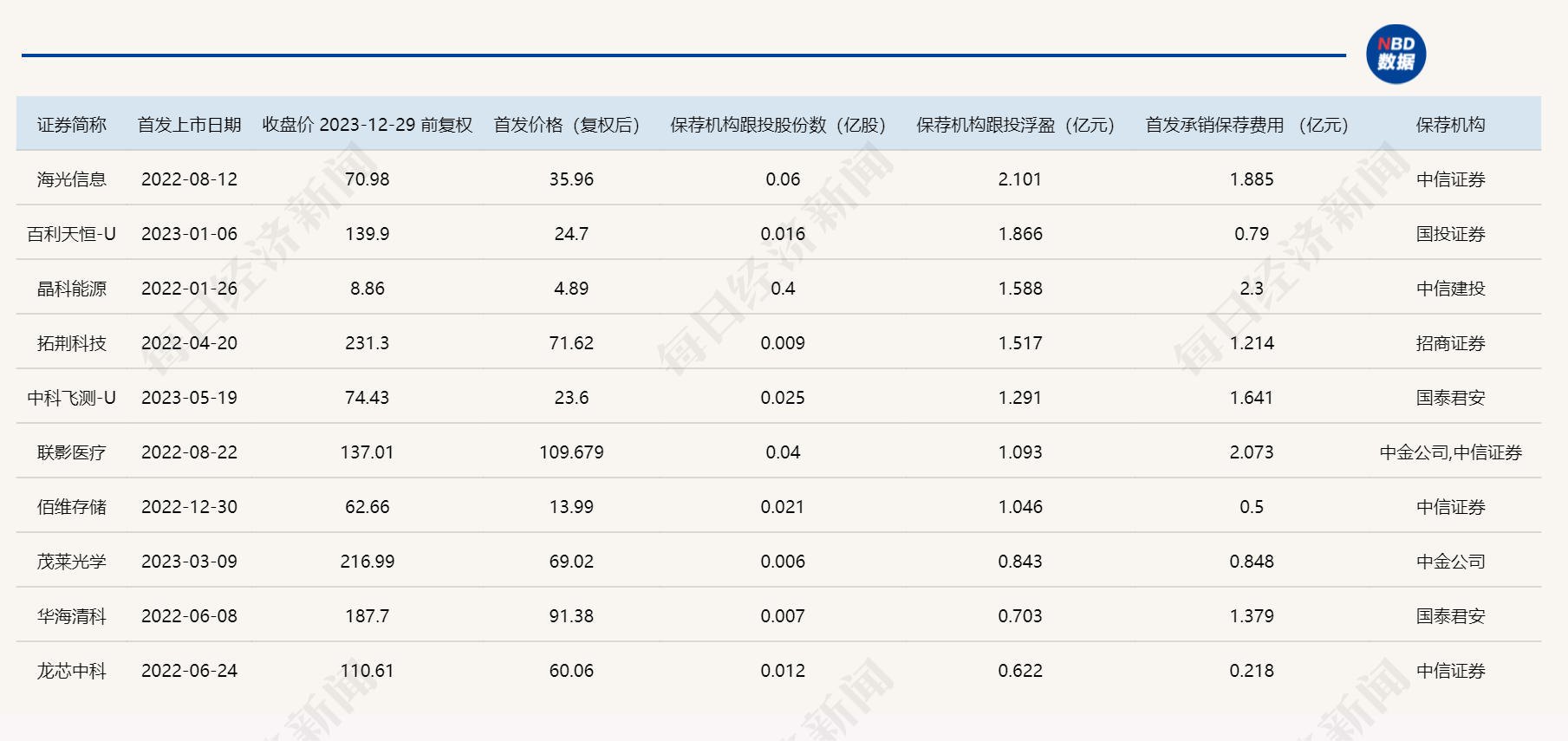Click the 首发承销保荐费用（亿元）header
Image resolution: width=1568 pixels, height=741 pixels.
[1252, 125]
